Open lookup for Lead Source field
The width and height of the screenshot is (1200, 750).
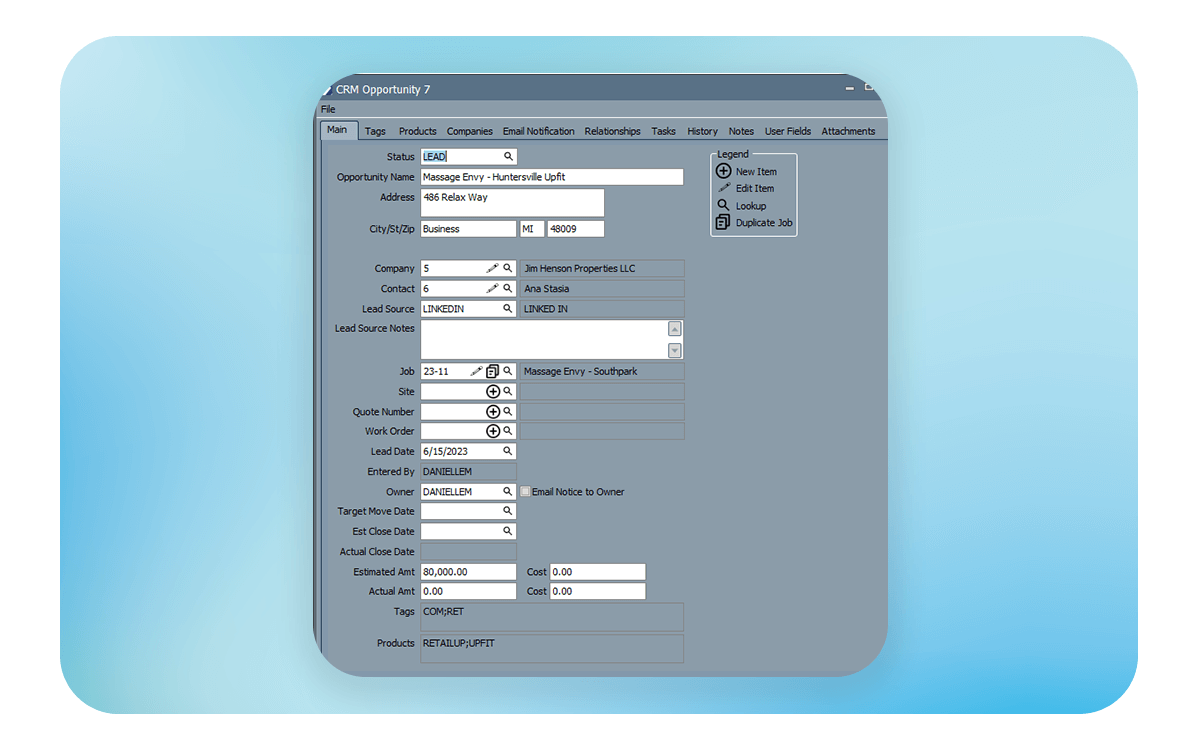click(x=508, y=309)
